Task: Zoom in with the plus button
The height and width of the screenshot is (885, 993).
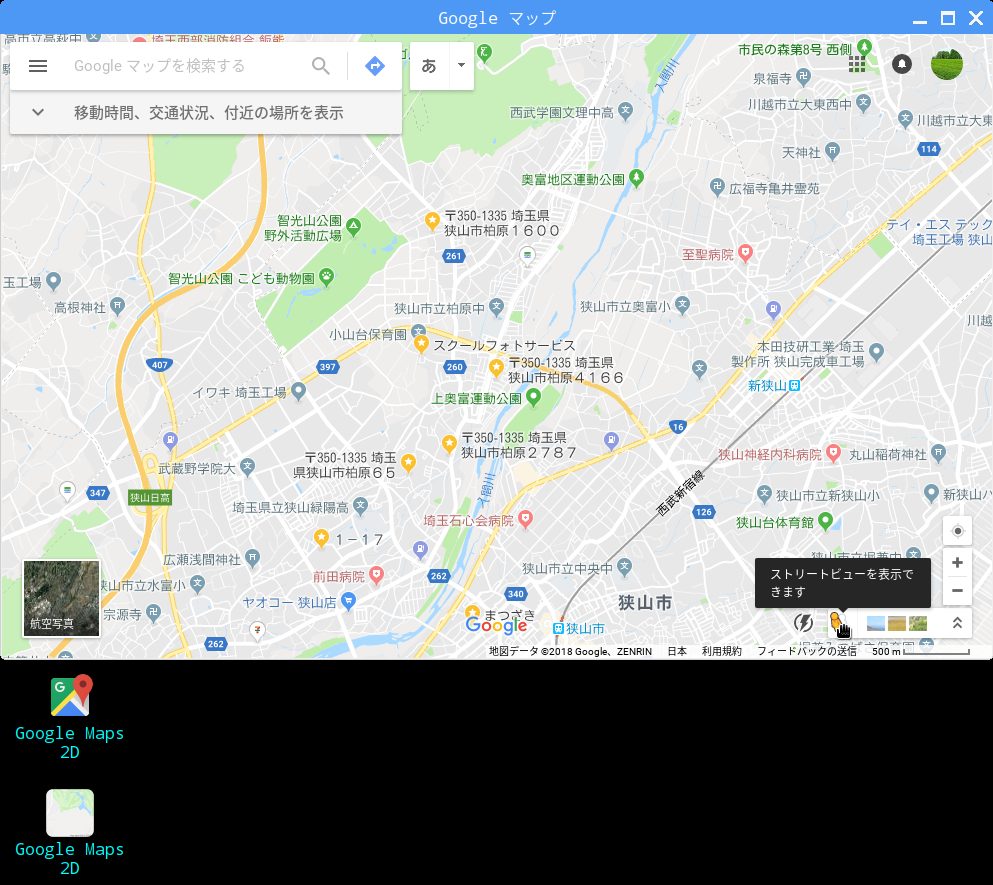Action: pos(958,563)
